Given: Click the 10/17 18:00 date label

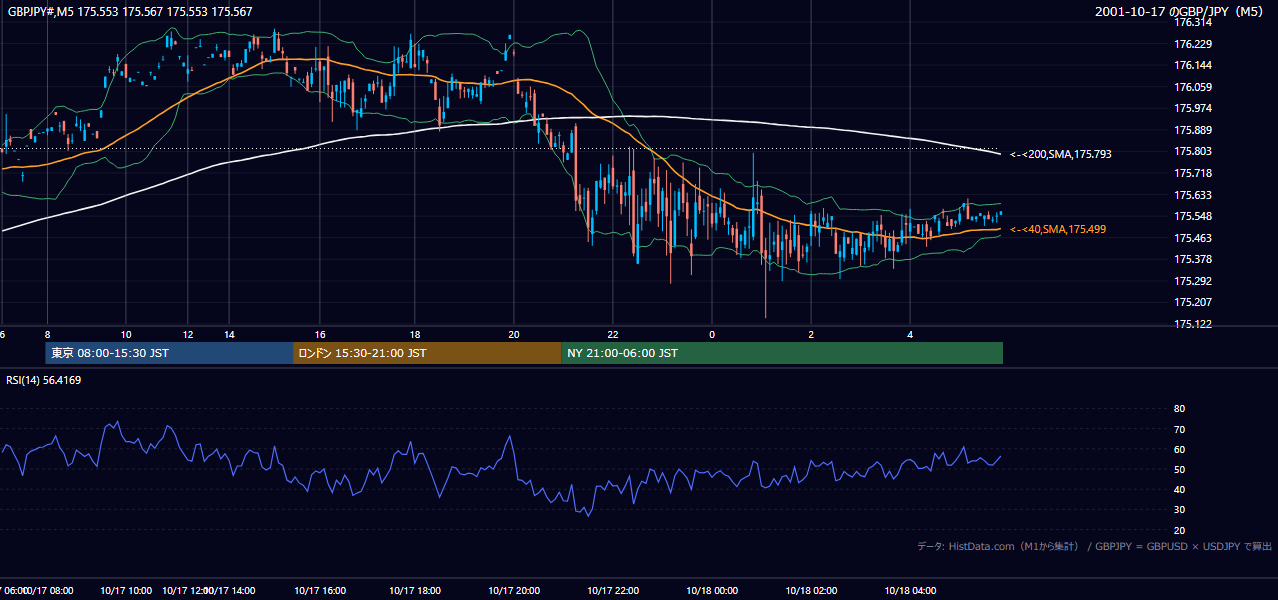Looking at the screenshot, I should pyautogui.click(x=415, y=591).
